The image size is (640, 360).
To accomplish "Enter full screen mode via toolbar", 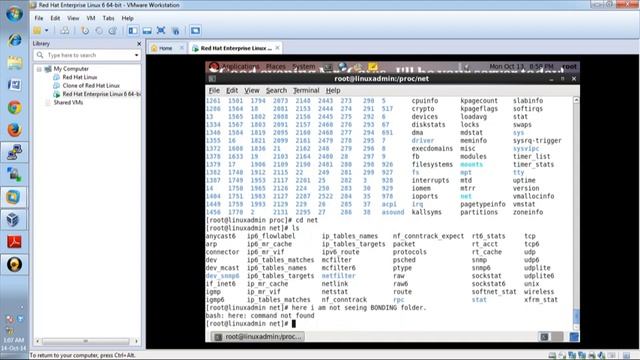I will click(161, 31).
